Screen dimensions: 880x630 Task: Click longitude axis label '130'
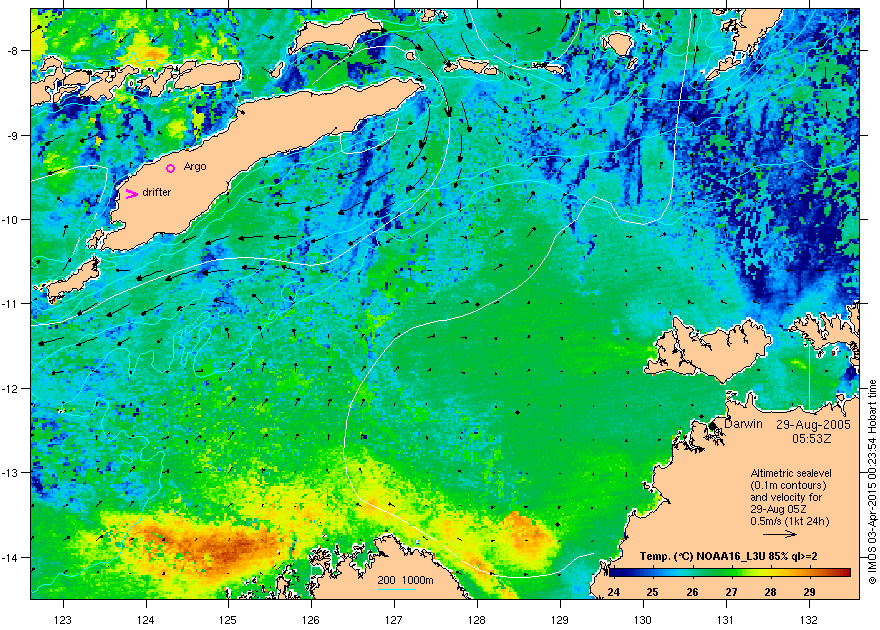[643, 620]
